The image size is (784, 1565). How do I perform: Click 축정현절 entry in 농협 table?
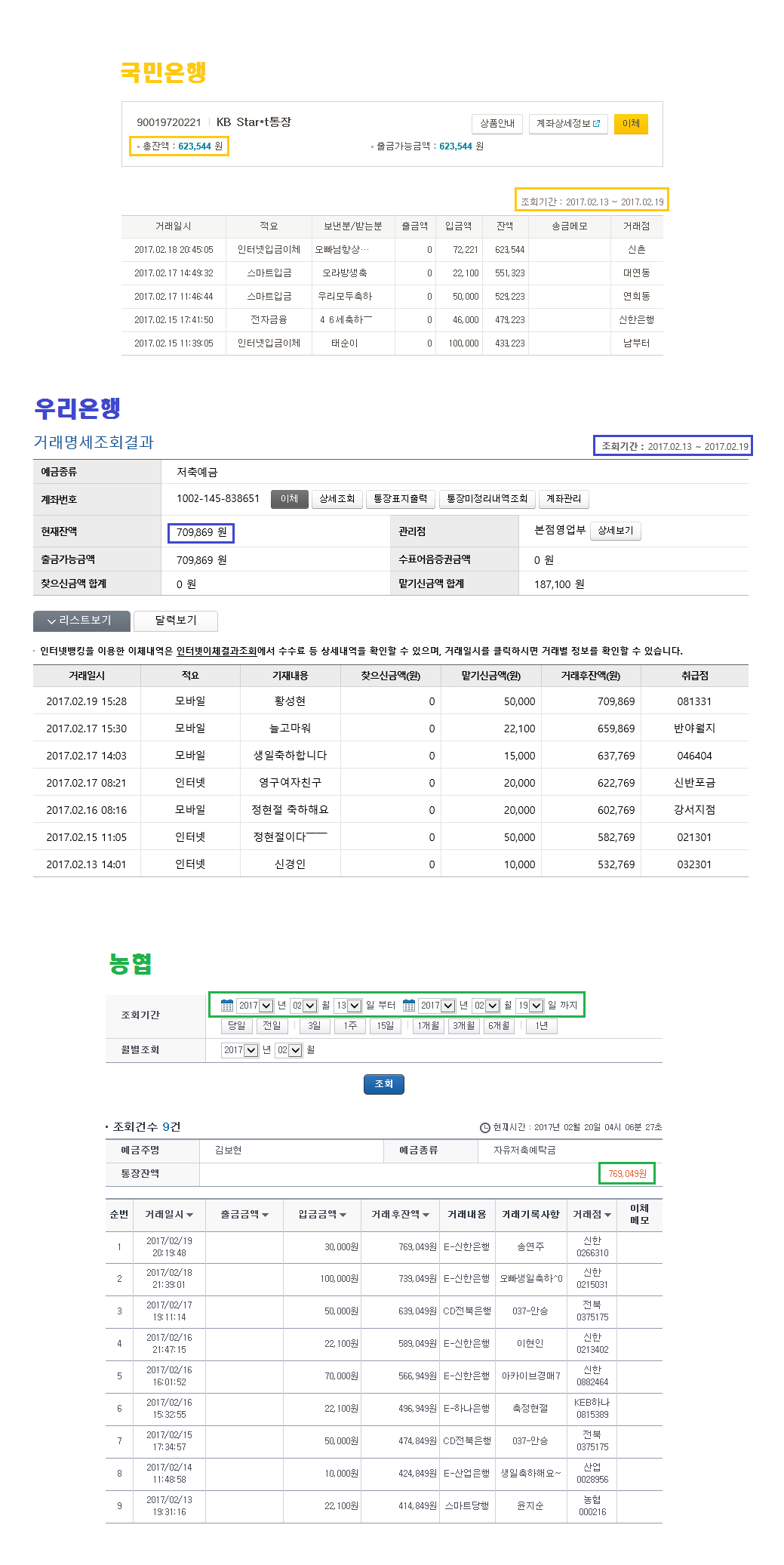pos(530,1409)
